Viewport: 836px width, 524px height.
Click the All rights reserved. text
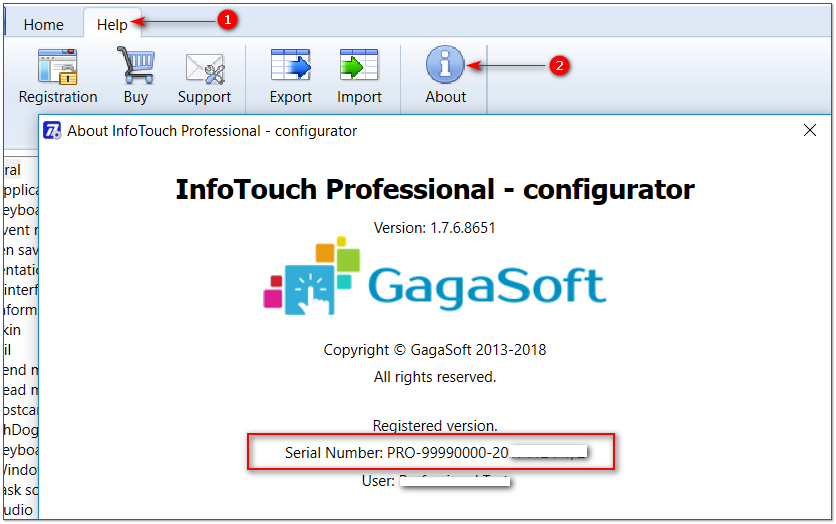pyautogui.click(x=435, y=377)
